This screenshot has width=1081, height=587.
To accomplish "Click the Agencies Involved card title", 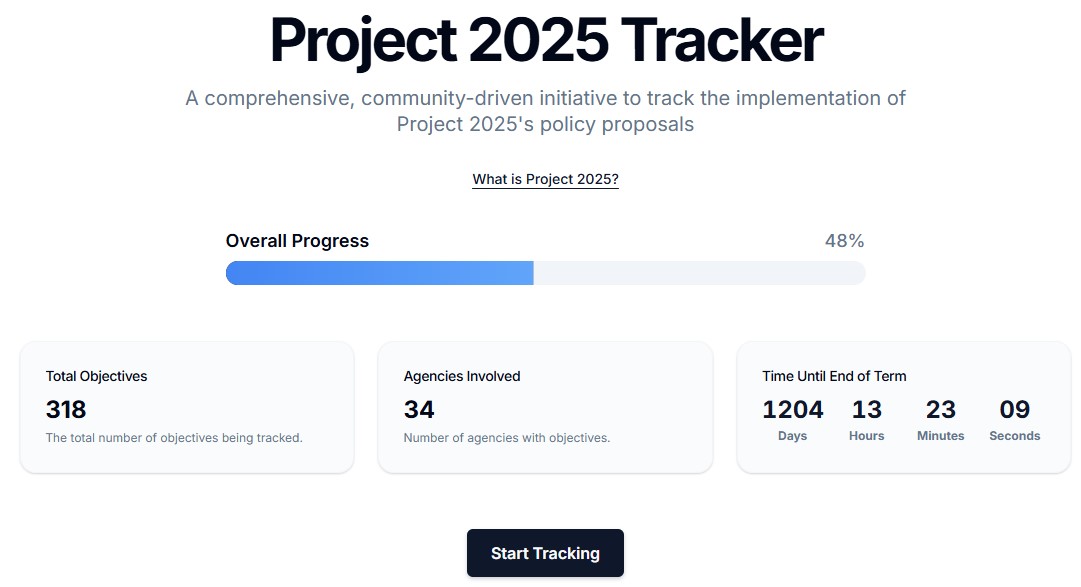I will click(x=462, y=376).
